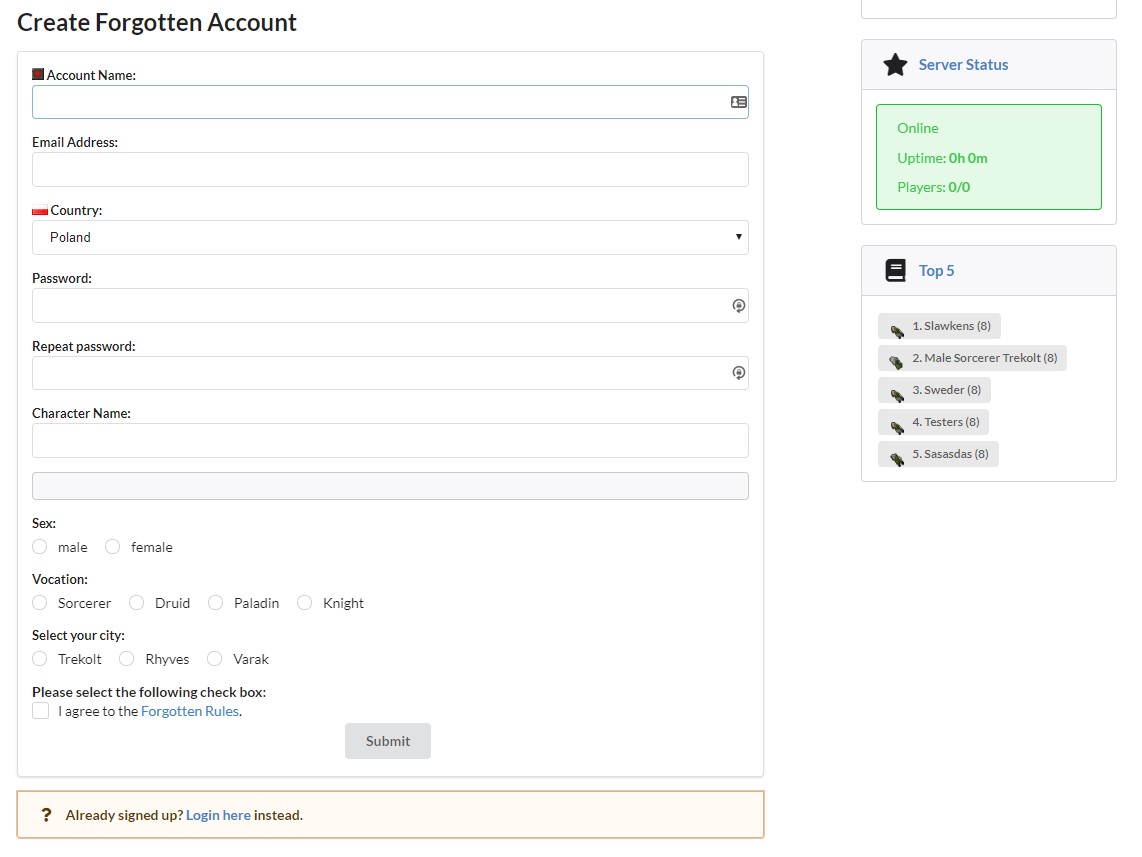Click the key icon in Repeat password field
This screenshot has width=1142, height=857.
[x=739, y=372]
